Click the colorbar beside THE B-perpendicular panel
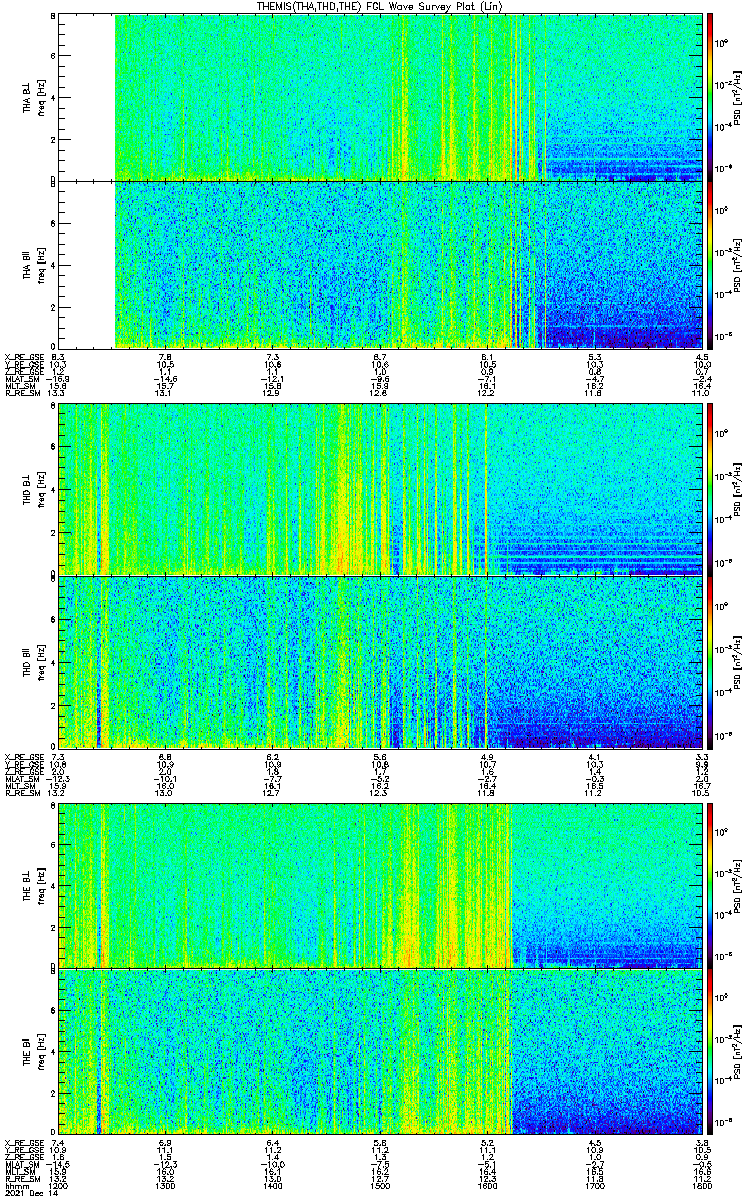Image resolution: width=750 pixels, height=1200 pixels. tap(711, 885)
